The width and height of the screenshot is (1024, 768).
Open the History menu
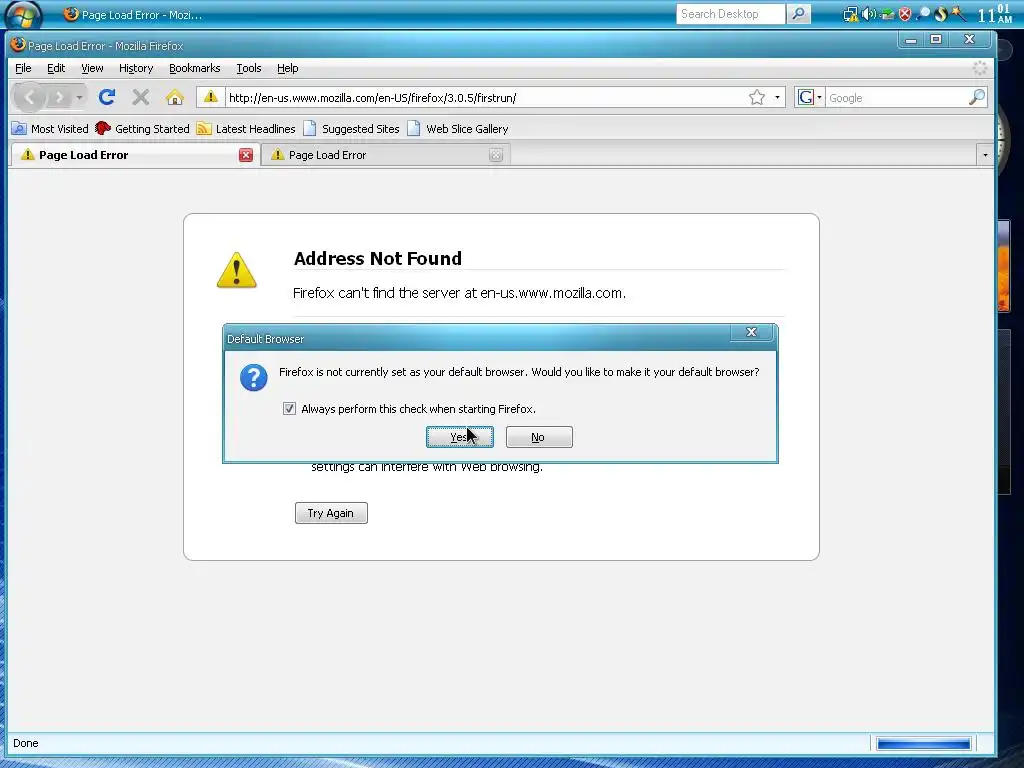(x=136, y=68)
